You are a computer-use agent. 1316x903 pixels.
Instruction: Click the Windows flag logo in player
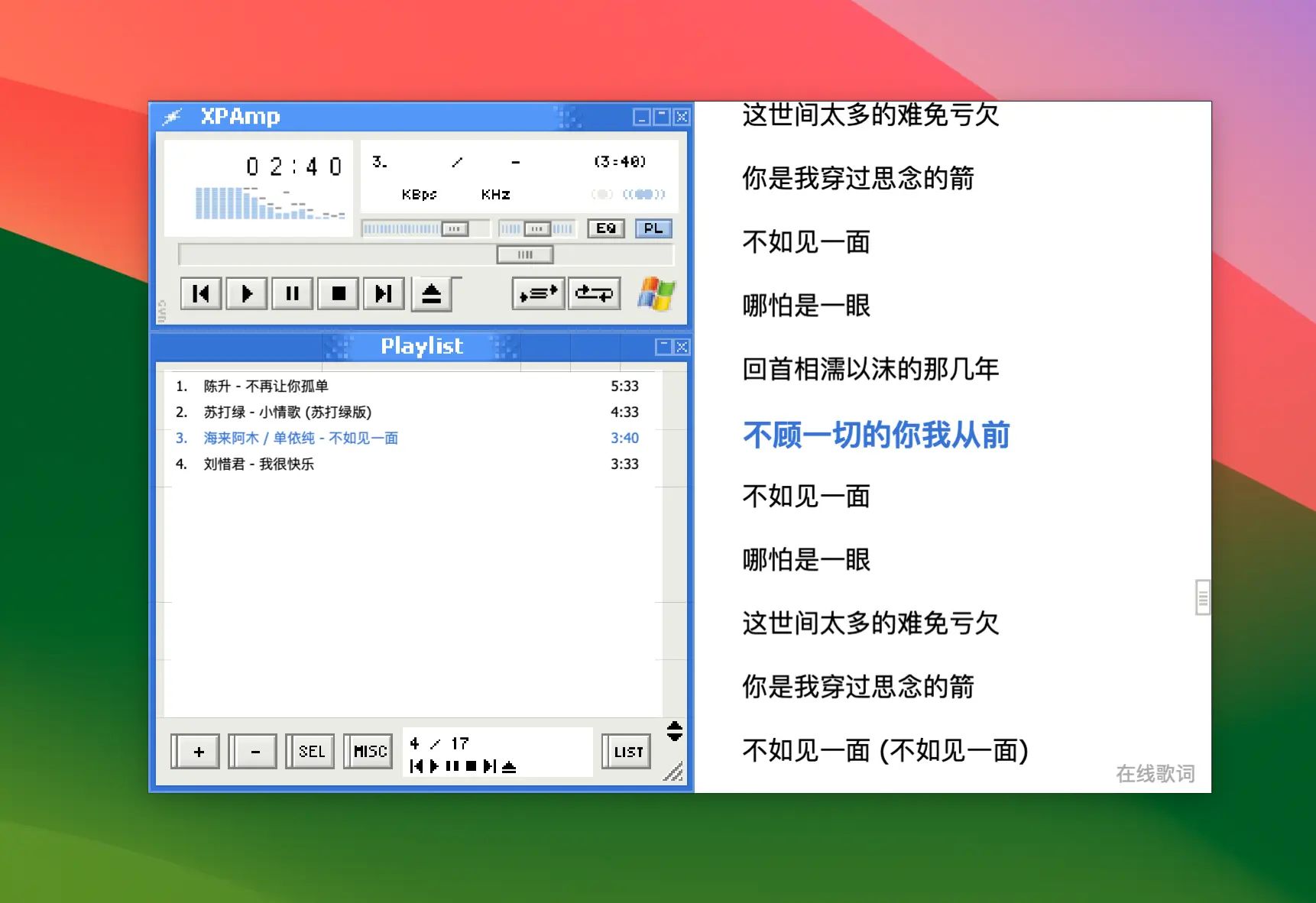656,294
